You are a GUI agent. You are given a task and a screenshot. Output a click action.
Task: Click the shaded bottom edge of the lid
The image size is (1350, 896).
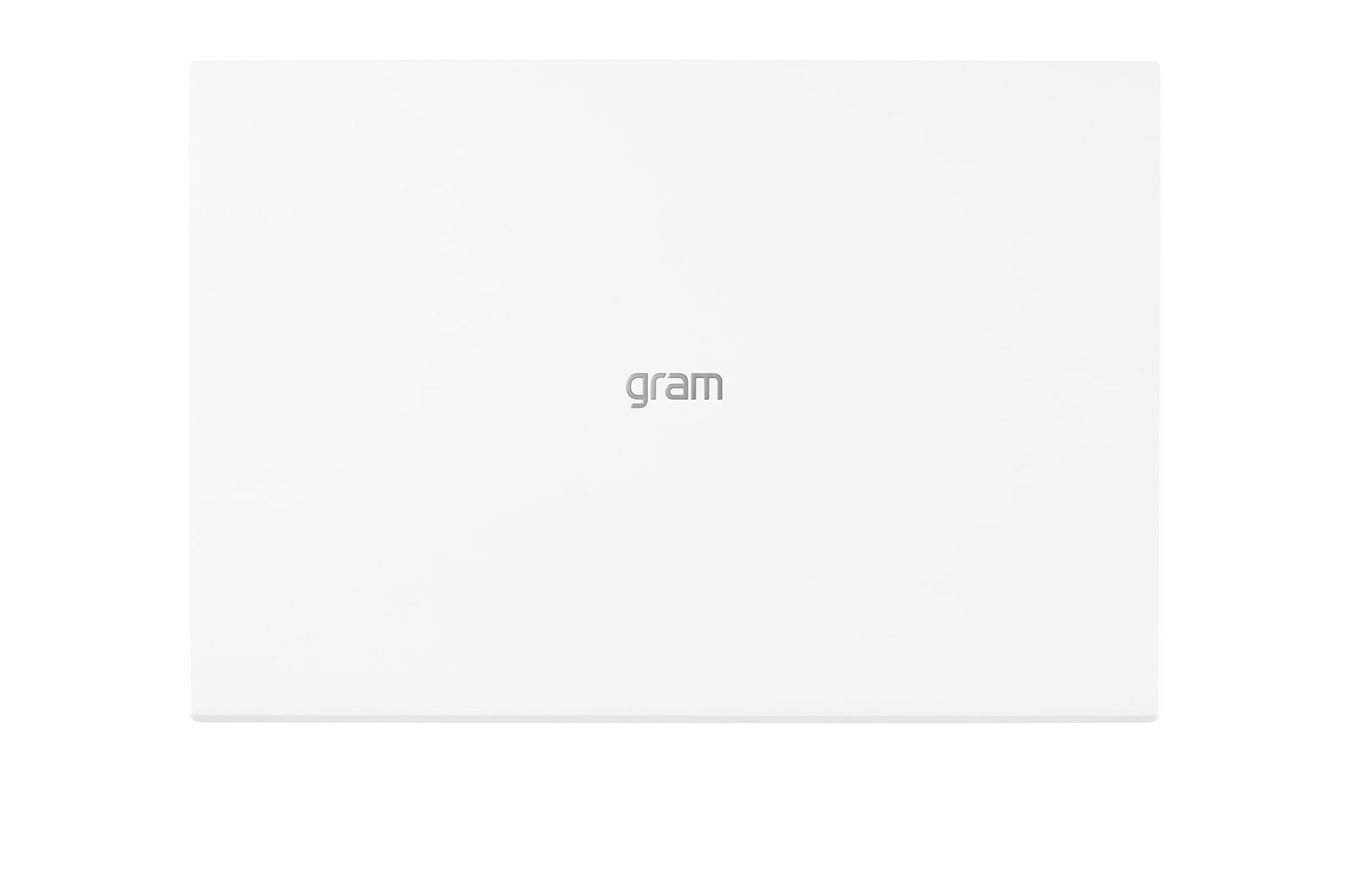[675, 719]
